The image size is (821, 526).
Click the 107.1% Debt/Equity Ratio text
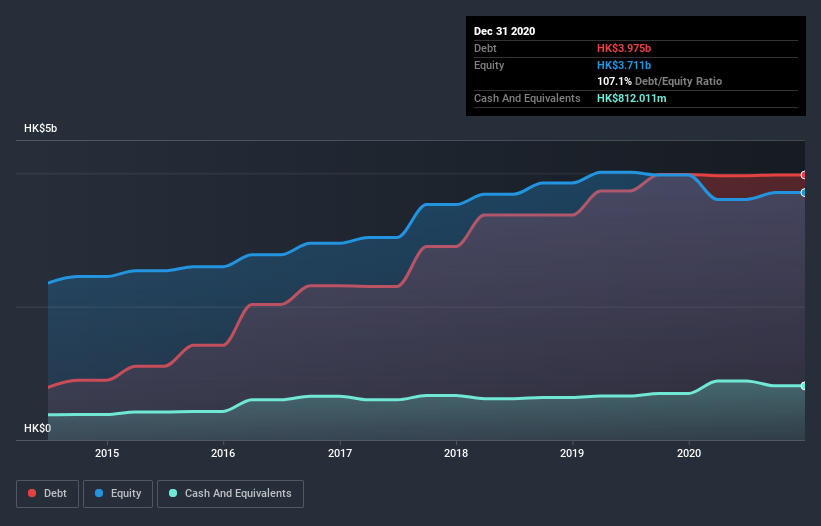(659, 82)
